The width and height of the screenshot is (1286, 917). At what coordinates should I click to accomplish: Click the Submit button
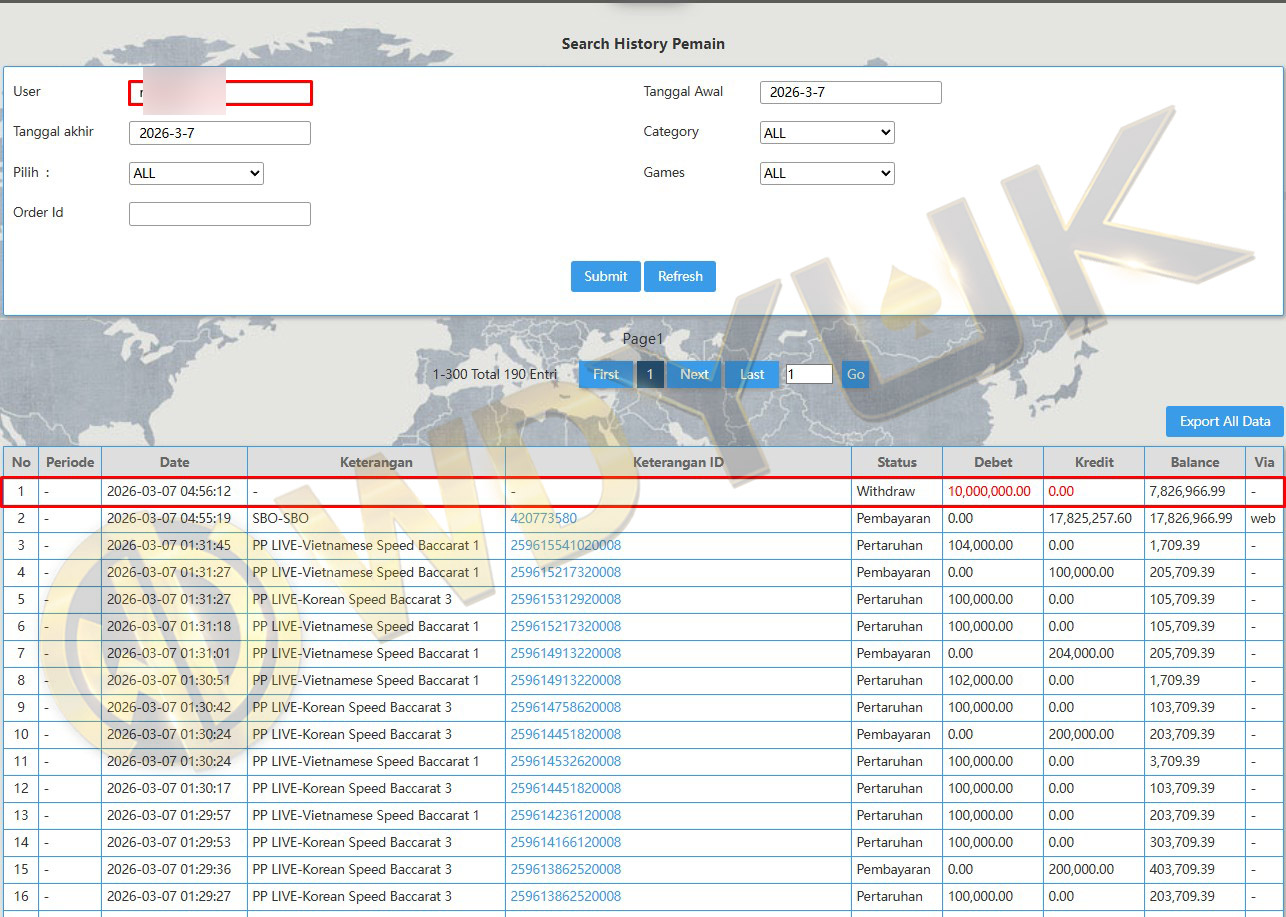coord(605,276)
